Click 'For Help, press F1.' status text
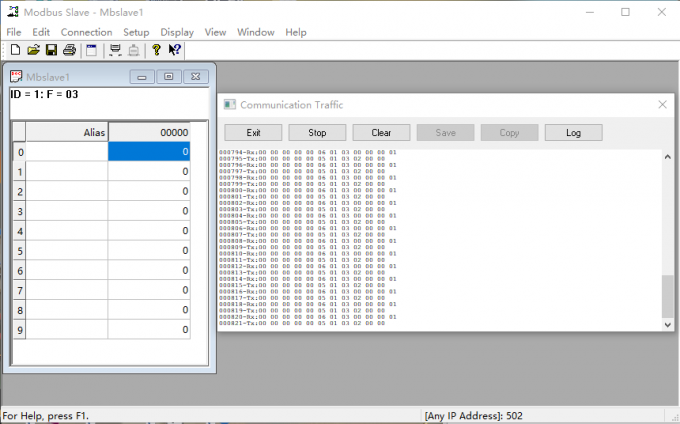Screen dimensions: 680x424 (45, 416)
